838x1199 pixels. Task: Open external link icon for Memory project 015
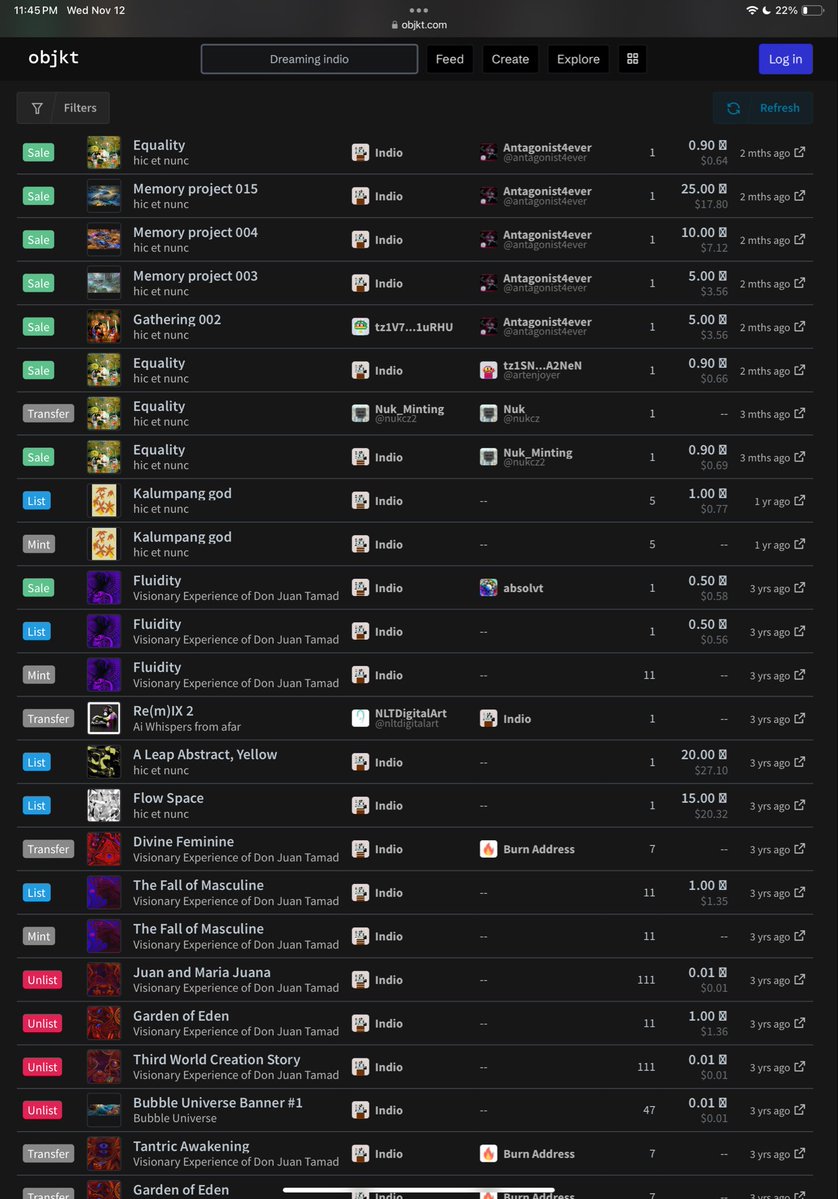799,196
